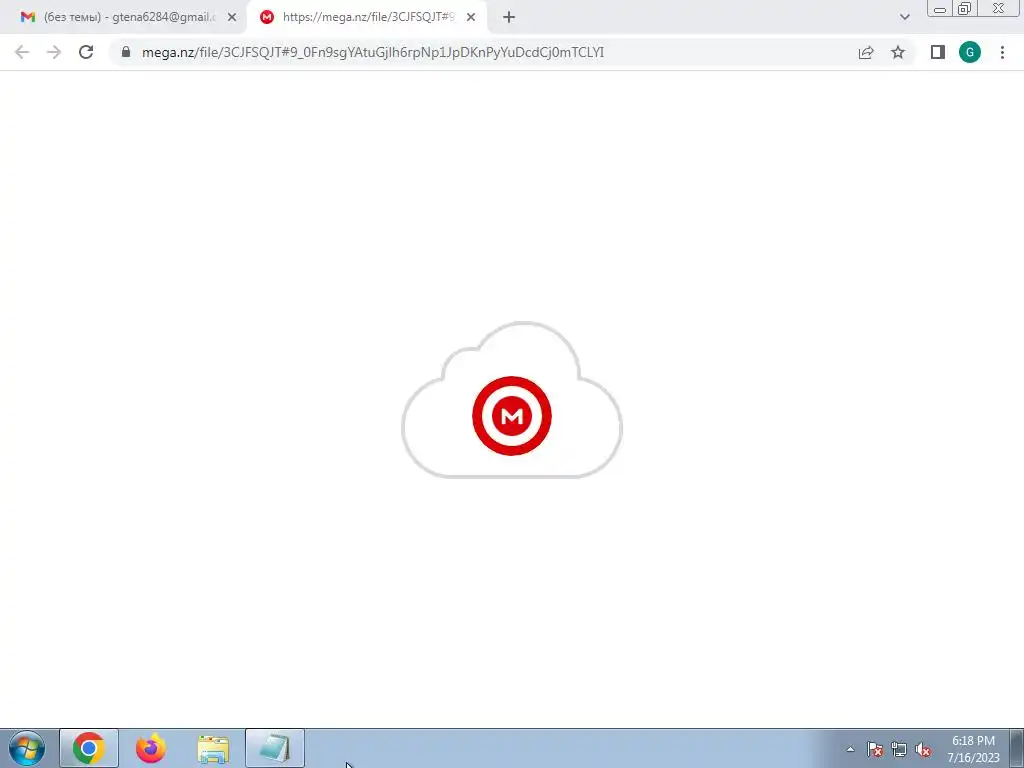Open muted volume tray icon
This screenshot has width=1024, height=768.
(x=923, y=749)
